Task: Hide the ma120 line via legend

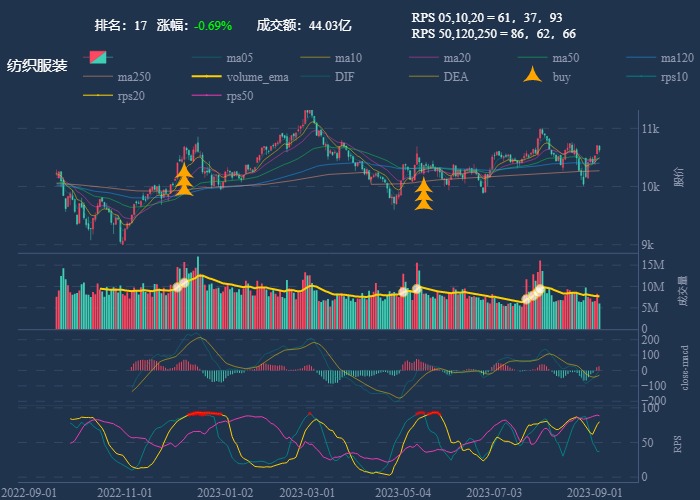Action: coord(642,58)
